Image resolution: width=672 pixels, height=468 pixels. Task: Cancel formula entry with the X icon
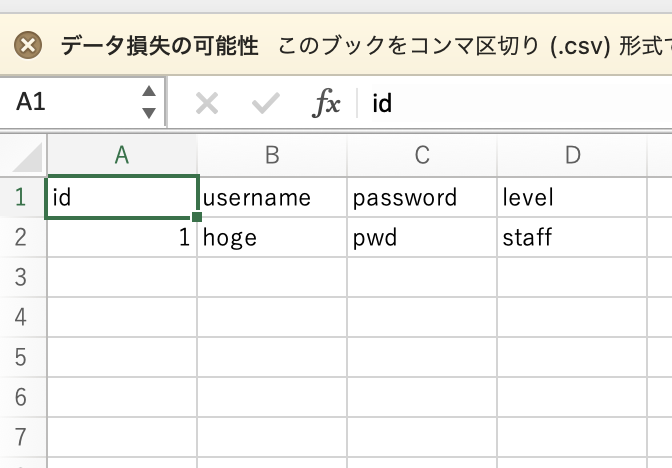[207, 103]
